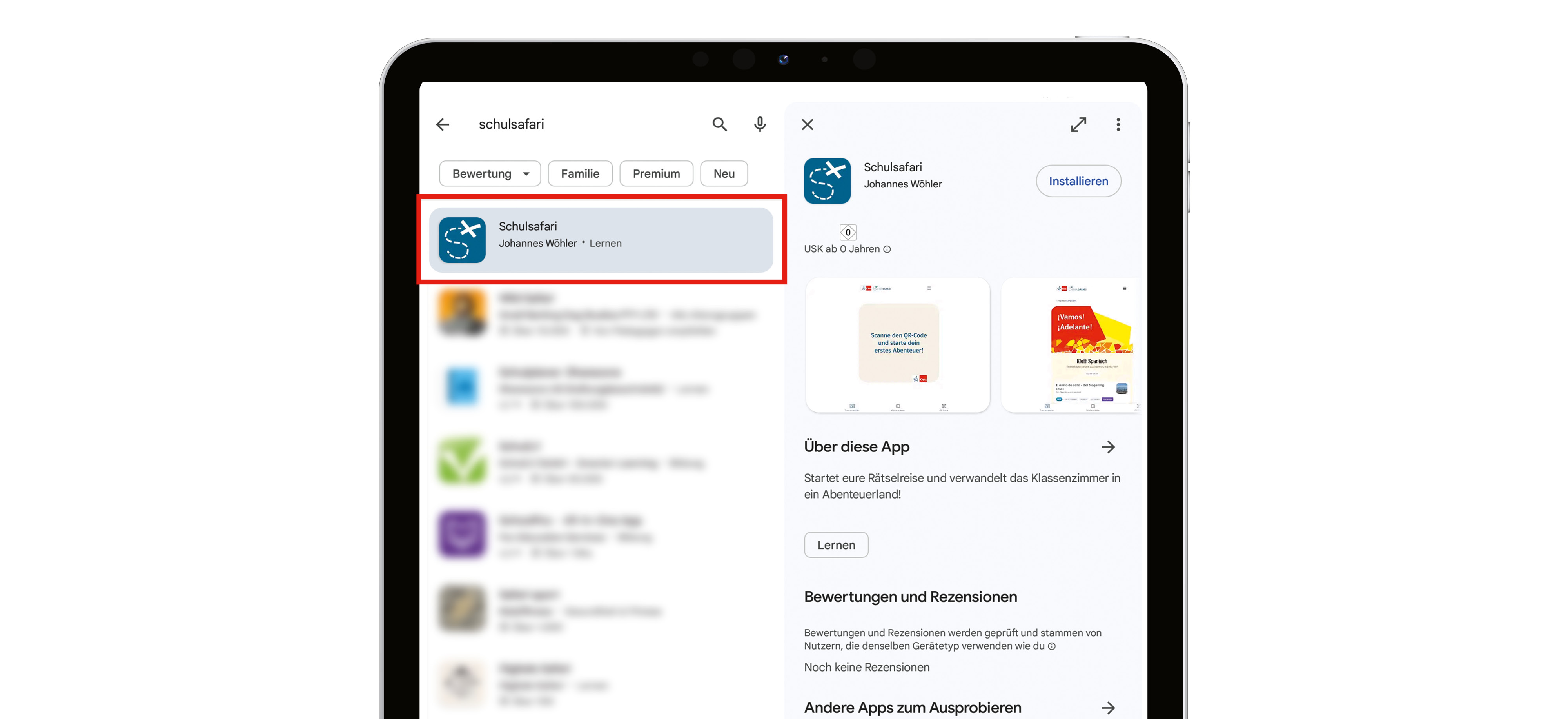Open the Über diese App heading
This screenshot has width=1568, height=719.
click(x=857, y=447)
